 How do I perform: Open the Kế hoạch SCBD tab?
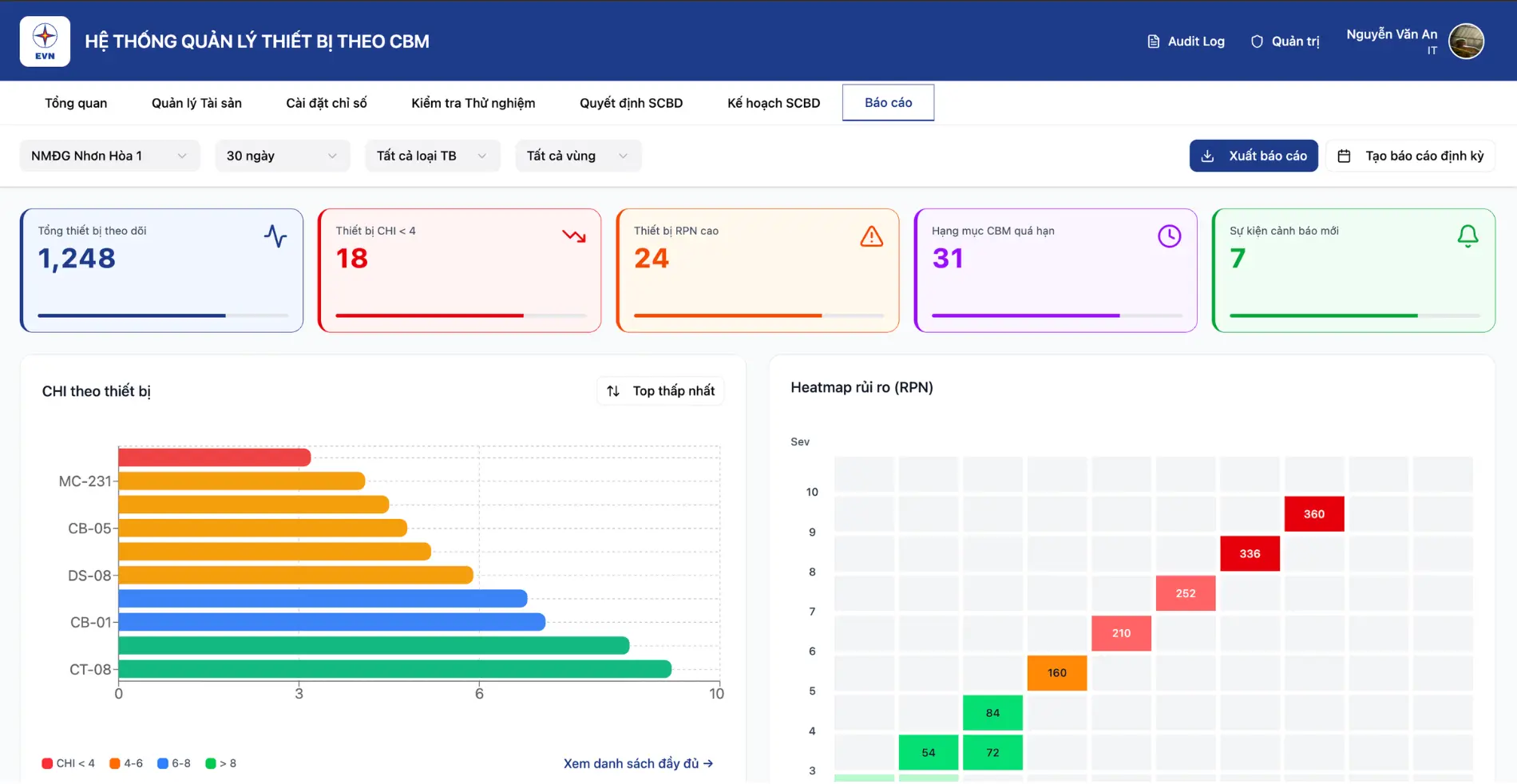[x=773, y=103]
